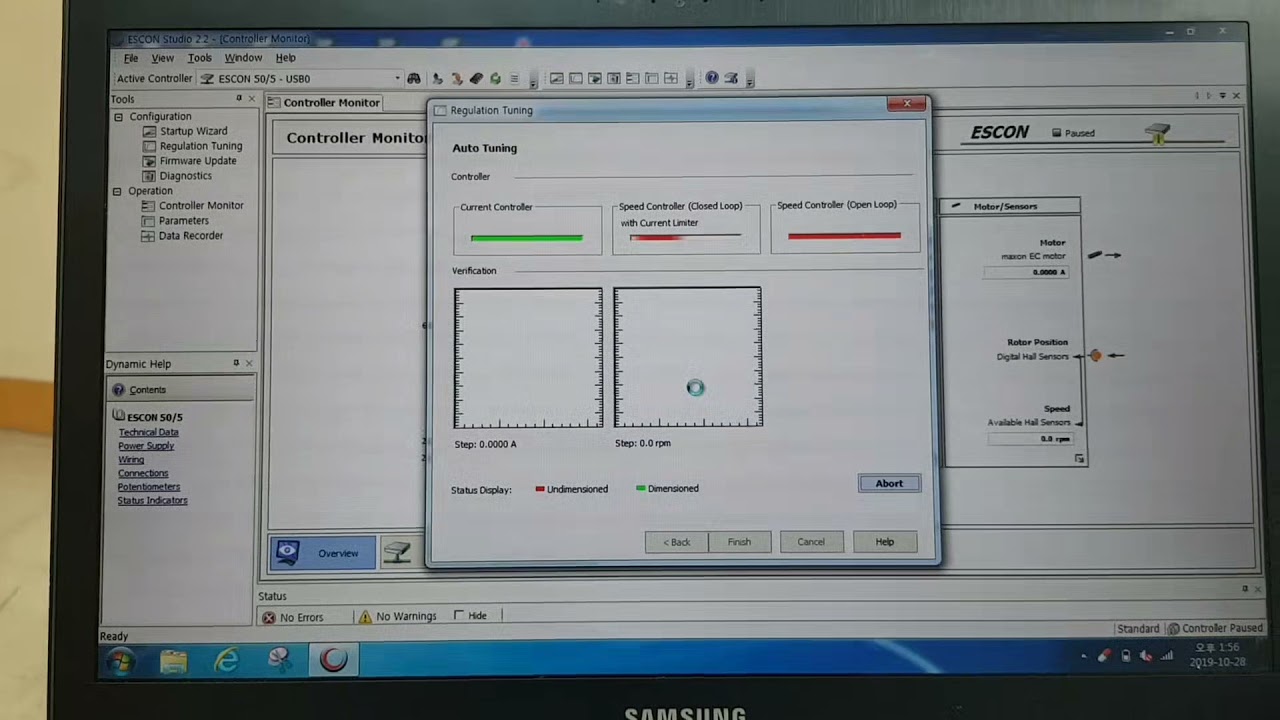Click the Diagnostics tree icon
The height and width of the screenshot is (720, 1280).
pyautogui.click(x=149, y=176)
